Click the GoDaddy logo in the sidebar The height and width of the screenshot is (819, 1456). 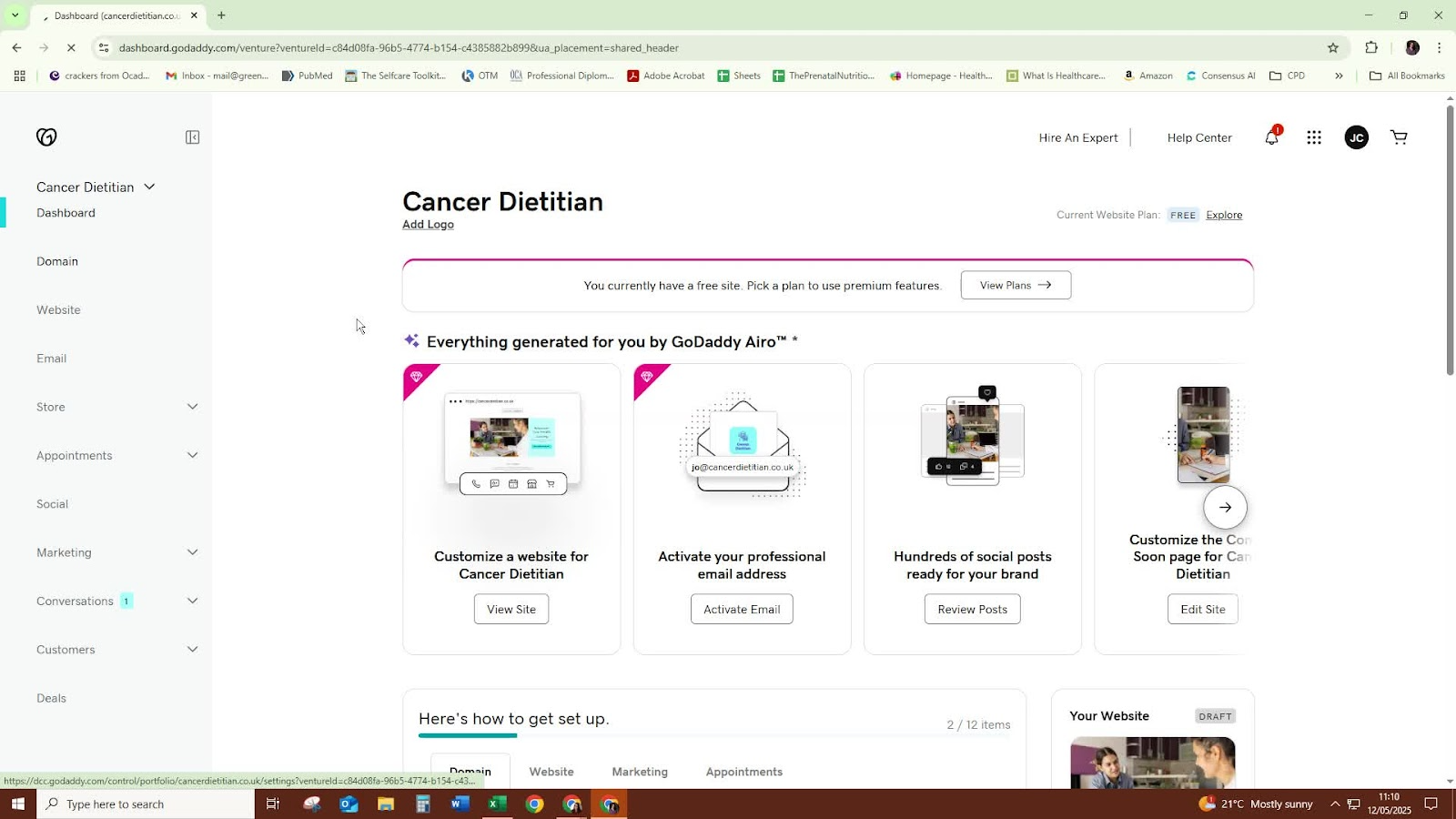[46, 136]
